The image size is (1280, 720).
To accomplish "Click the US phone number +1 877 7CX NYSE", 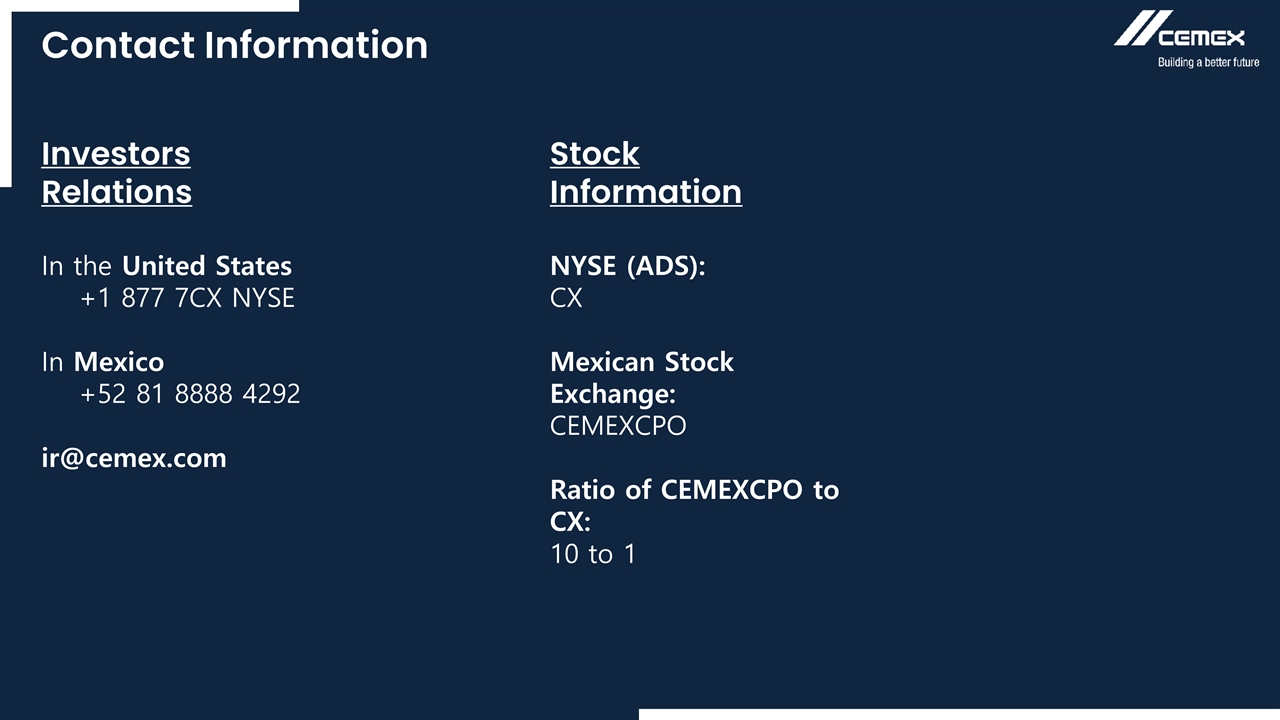I will tap(187, 298).
